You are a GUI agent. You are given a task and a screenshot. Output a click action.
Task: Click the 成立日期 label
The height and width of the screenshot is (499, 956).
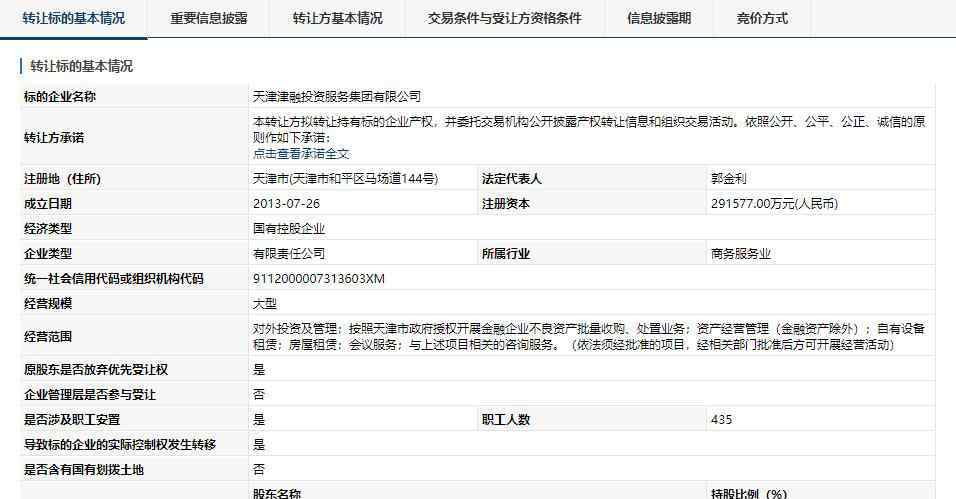[x=48, y=204]
